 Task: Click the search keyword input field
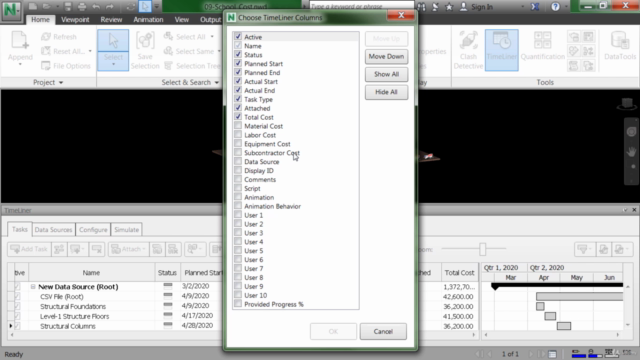click(x=361, y=6)
